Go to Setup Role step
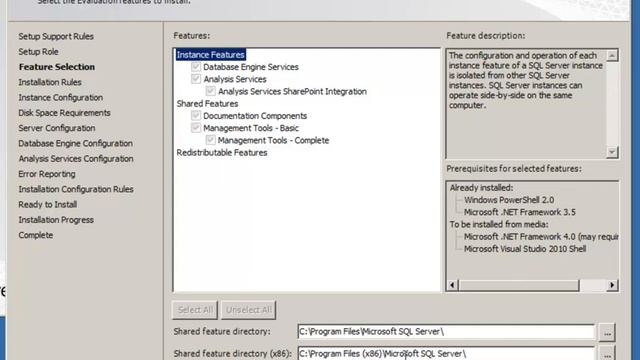The width and height of the screenshot is (640, 360). 38,52
